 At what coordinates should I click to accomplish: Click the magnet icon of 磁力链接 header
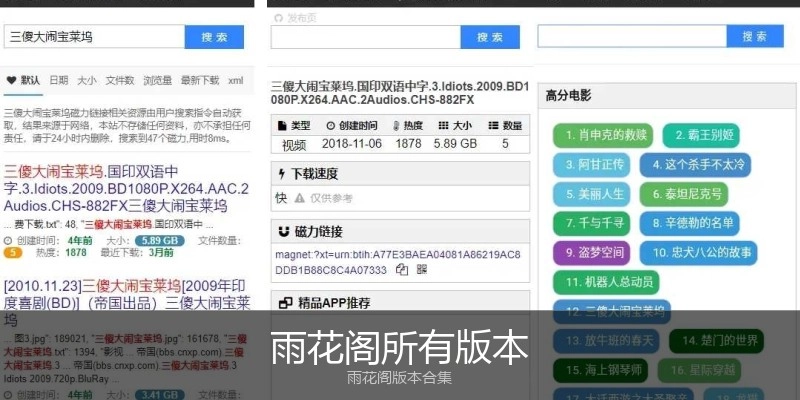coord(284,232)
